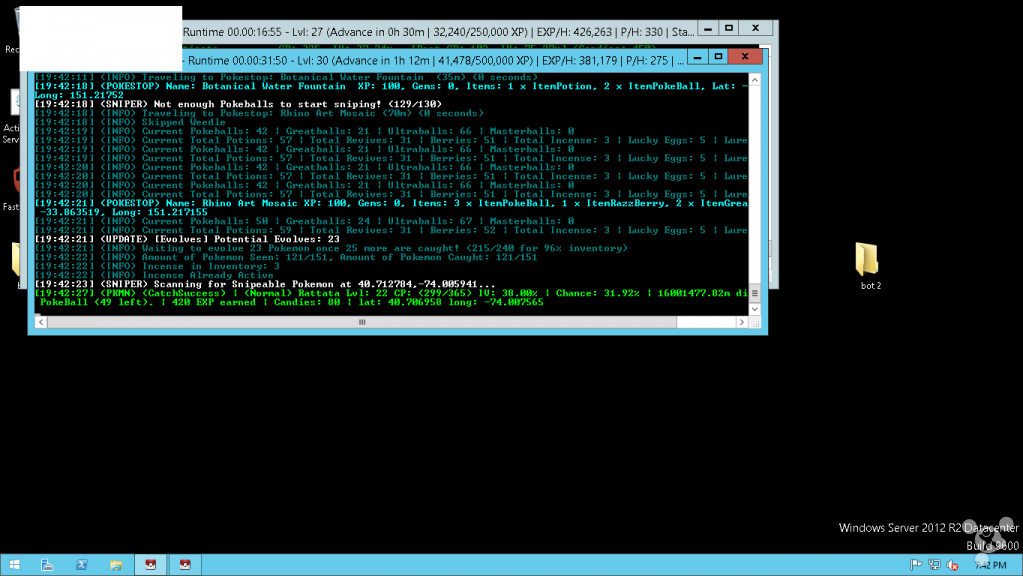Click the horizontal scrollbar thumb in the console
The width and height of the screenshot is (1023, 576).
click(x=362, y=322)
